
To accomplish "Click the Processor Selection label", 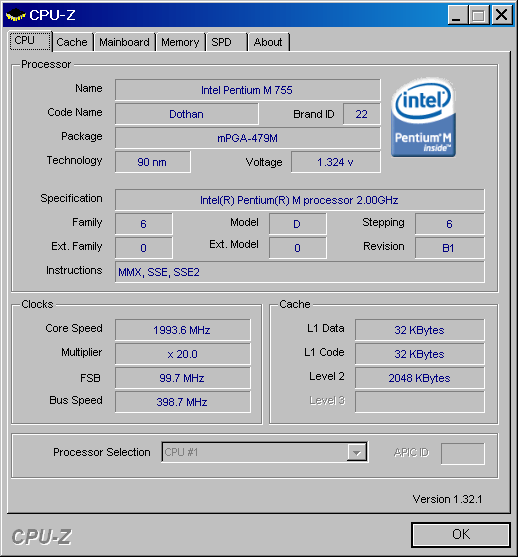I will [102, 452].
